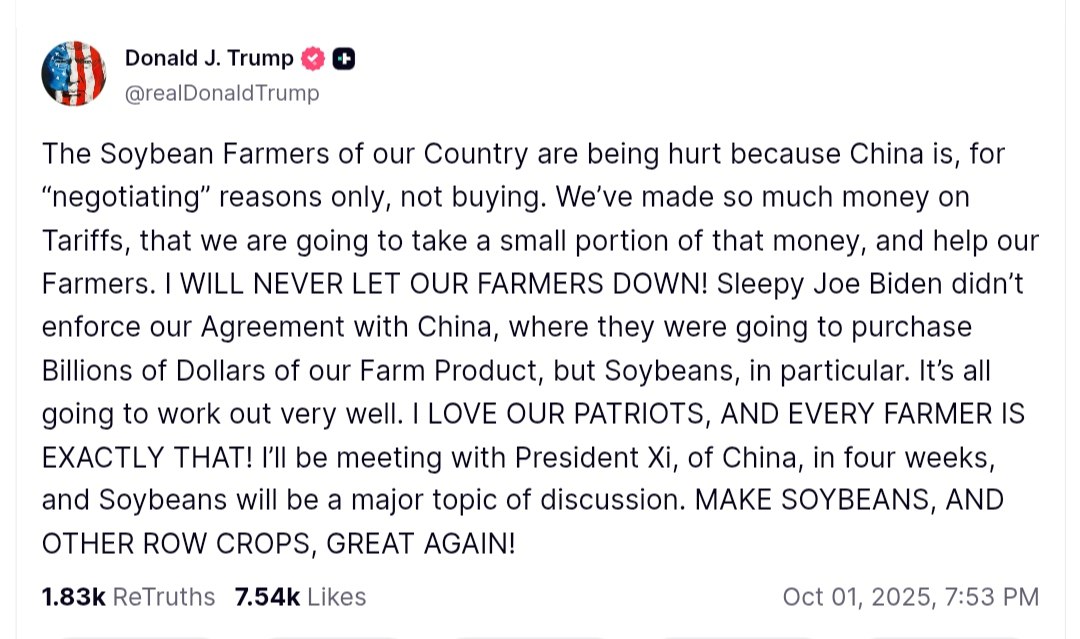View the 1.83k ReTruths count number
Viewport: 1080px width, 639px height.
click(73, 597)
